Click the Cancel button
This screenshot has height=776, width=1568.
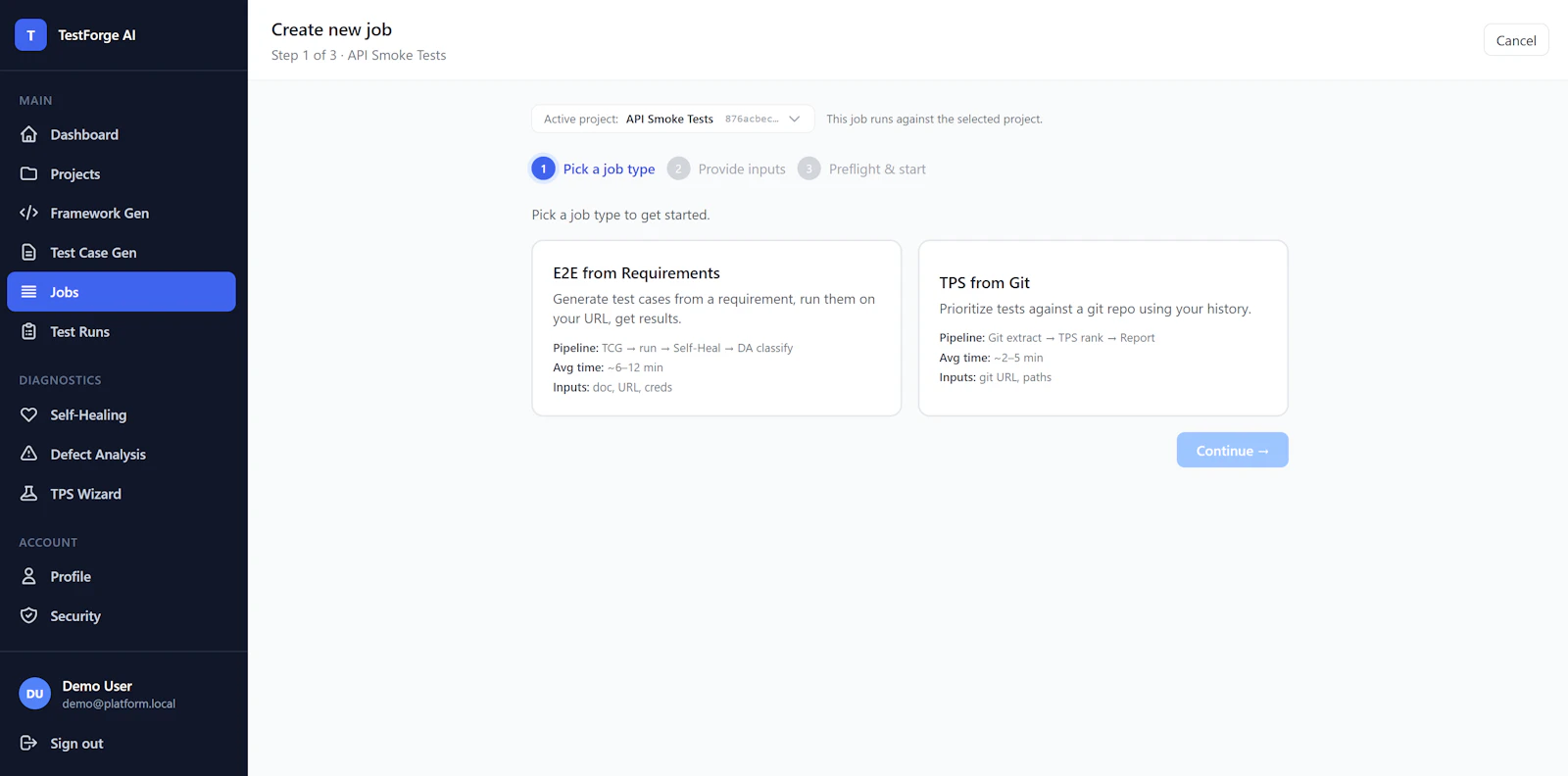point(1516,40)
